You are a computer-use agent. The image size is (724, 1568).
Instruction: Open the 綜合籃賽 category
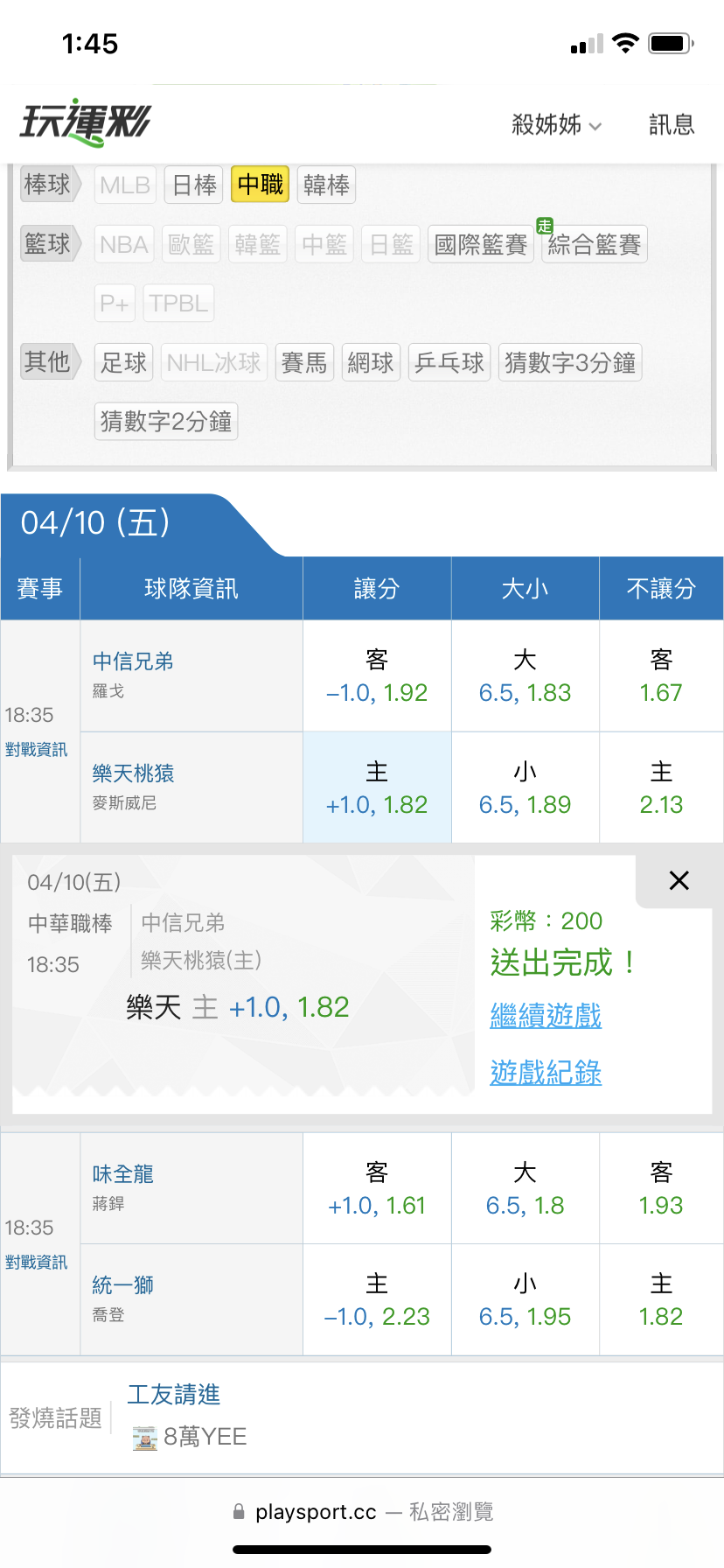(x=594, y=244)
